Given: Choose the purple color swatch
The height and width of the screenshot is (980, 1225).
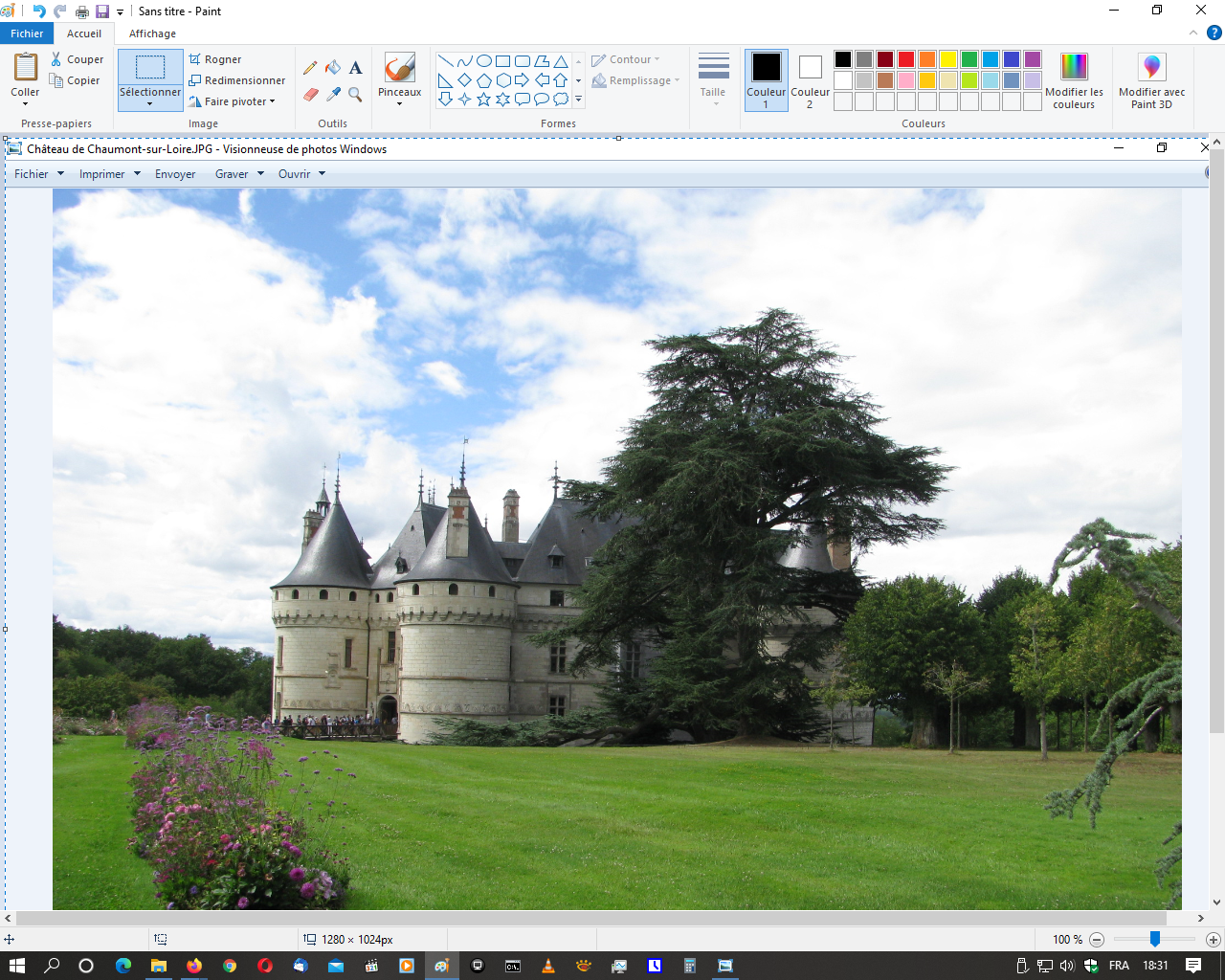Looking at the screenshot, I should (1033, 59).
